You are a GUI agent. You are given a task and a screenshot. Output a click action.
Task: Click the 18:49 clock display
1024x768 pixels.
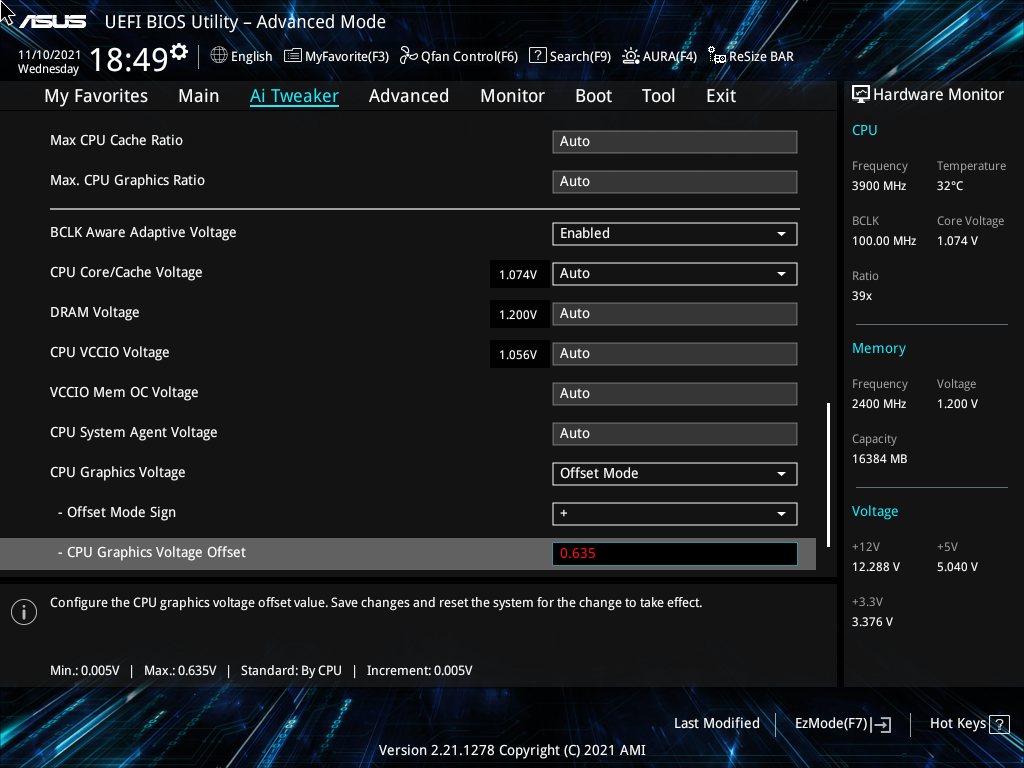(129, 59)
